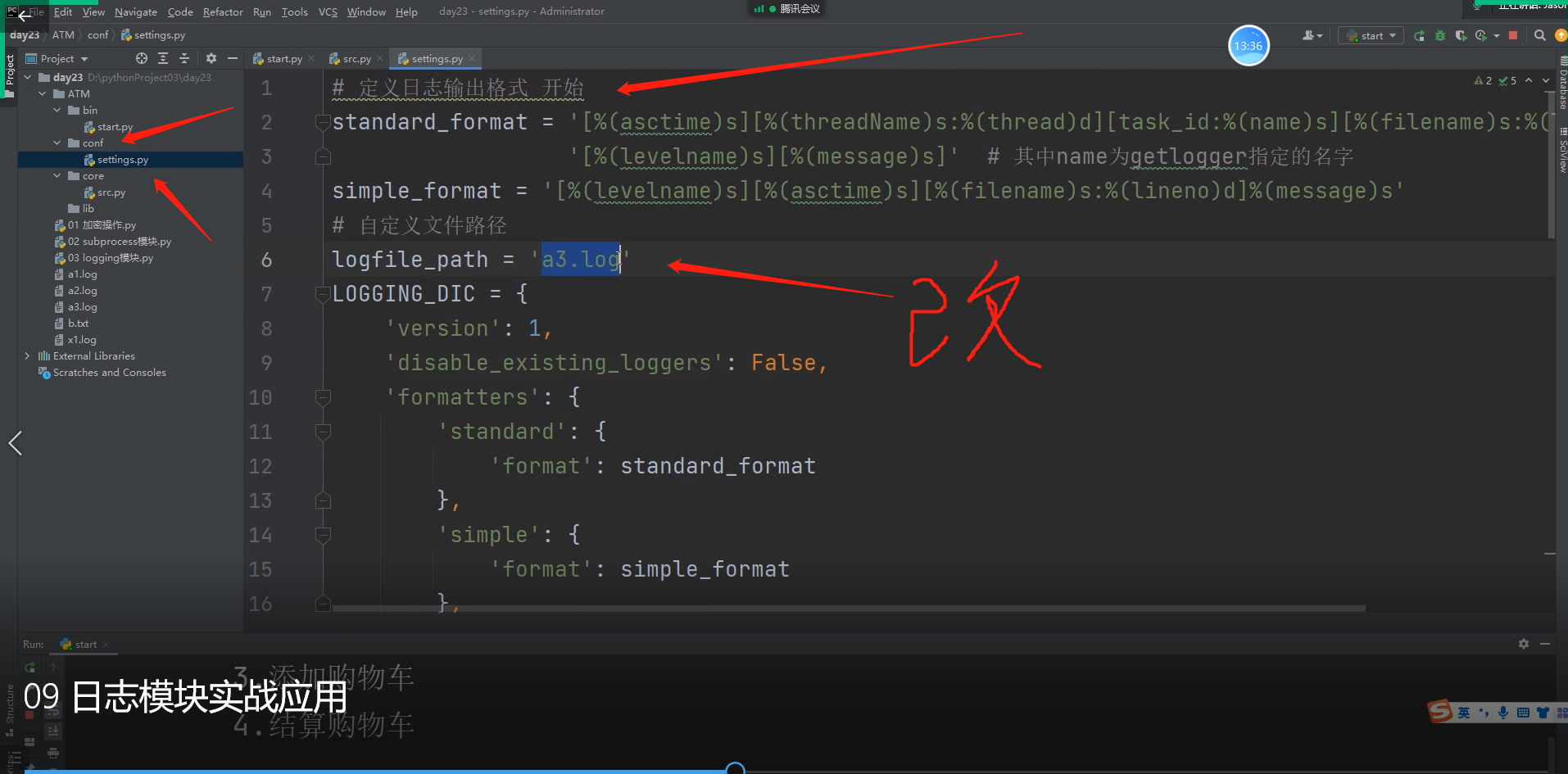Screen dimensions: 1568x774
Task: Open 03 logging模块.py file
Action: [110, 258]
